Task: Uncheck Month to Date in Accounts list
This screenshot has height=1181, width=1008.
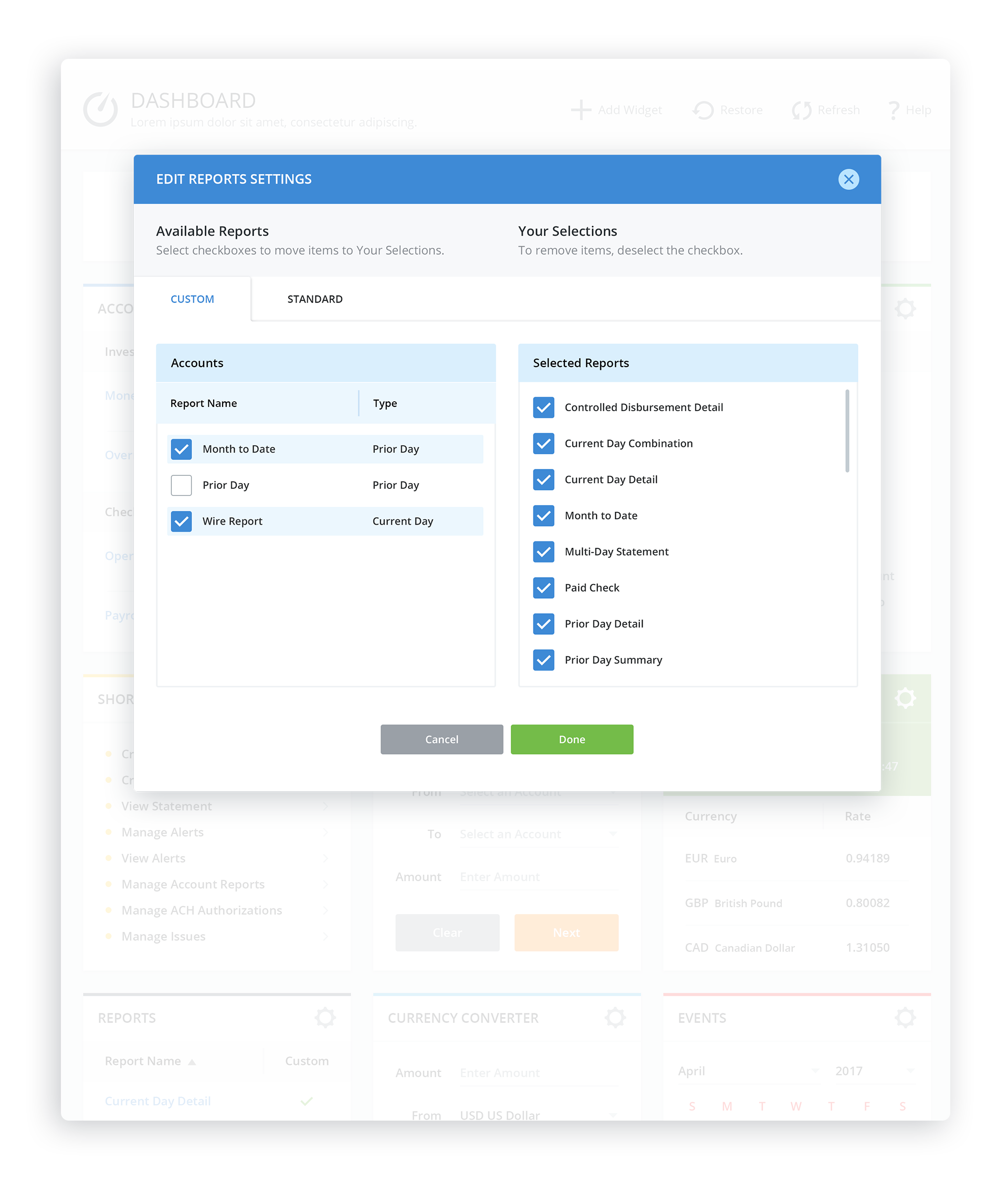Action: click(181, 448)
